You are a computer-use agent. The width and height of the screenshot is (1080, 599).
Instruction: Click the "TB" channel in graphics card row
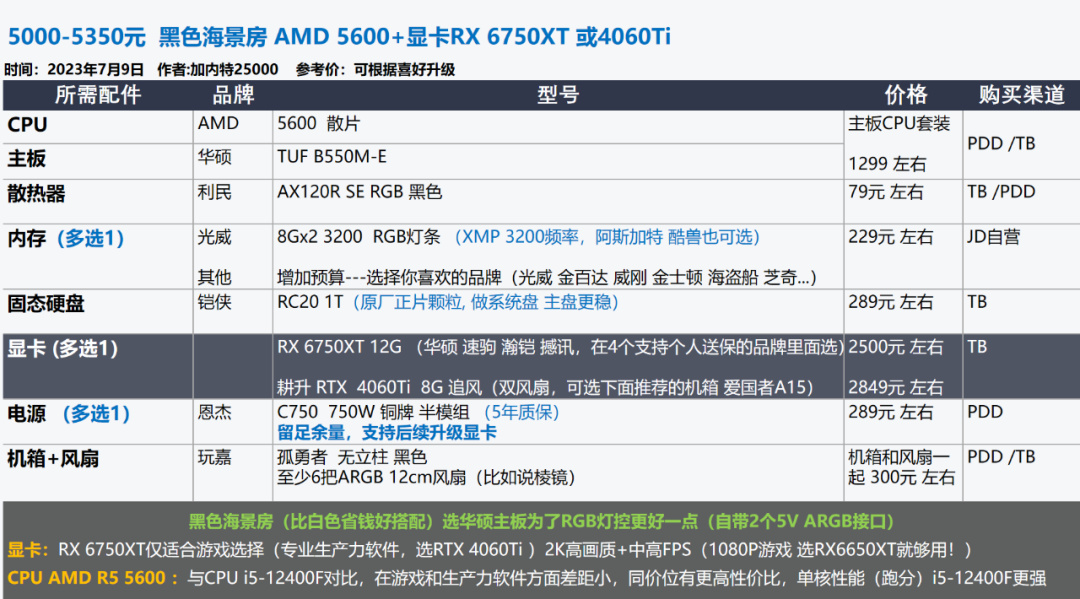(977, 347)
